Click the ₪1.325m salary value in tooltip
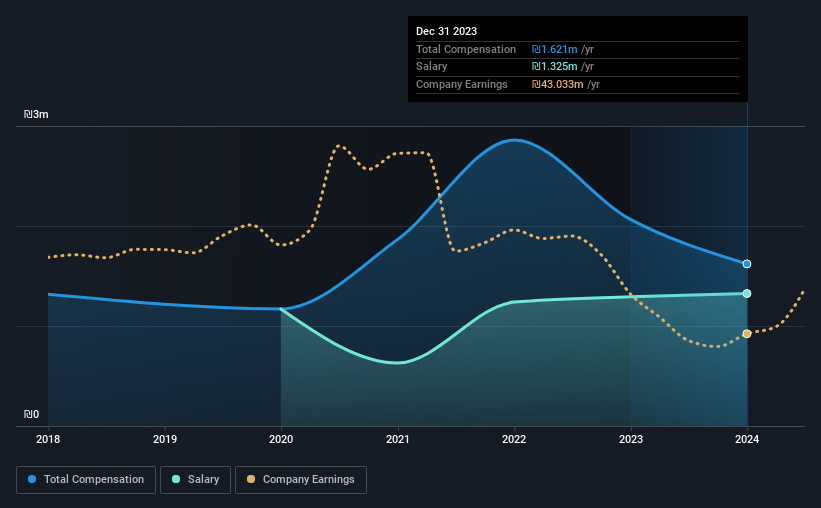The height and width of the screenshot is (508, 821). [x=554, y=67]
